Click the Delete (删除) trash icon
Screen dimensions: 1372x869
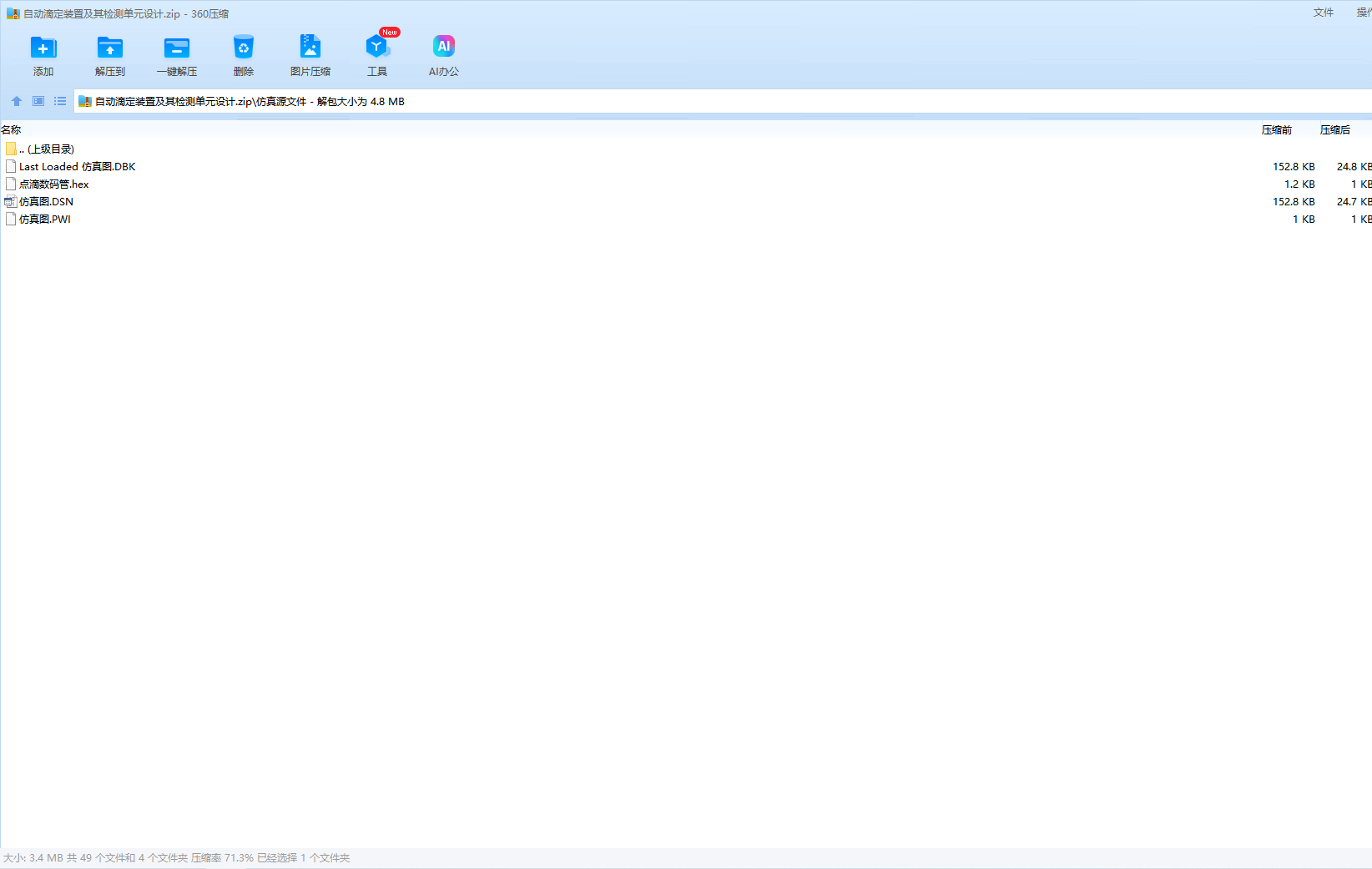click(x=244, y=48)
